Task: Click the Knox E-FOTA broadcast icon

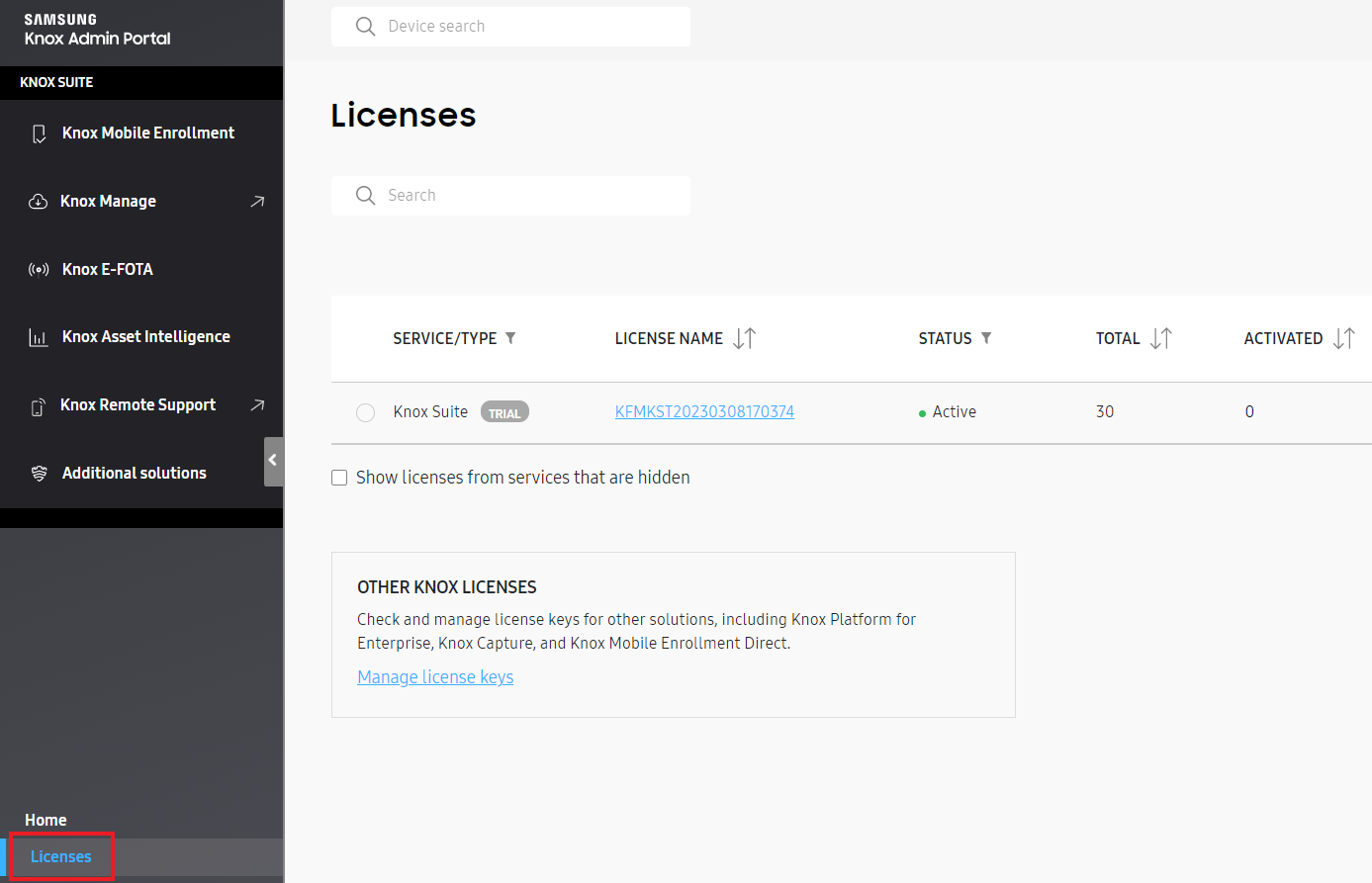Action: [39, 270]
